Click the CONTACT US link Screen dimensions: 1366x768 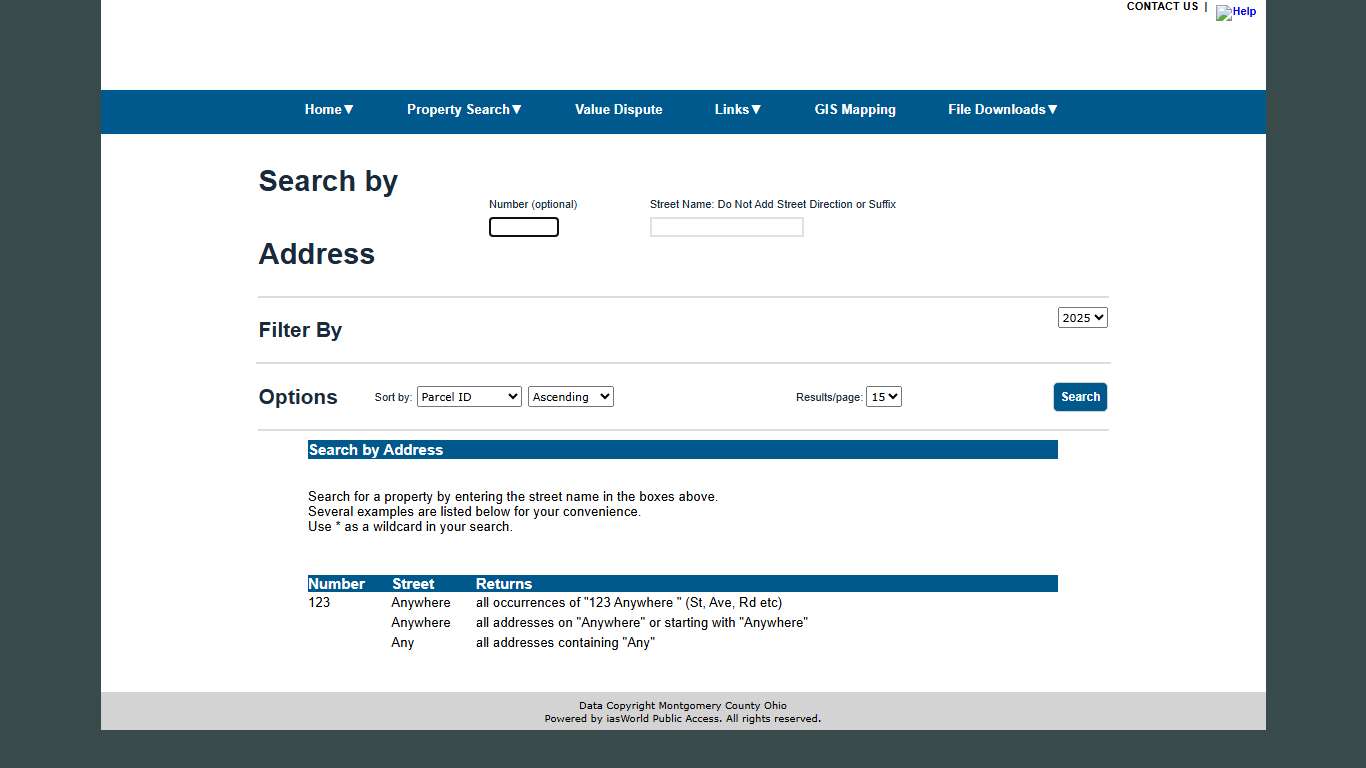click(x=1161, y=7)
